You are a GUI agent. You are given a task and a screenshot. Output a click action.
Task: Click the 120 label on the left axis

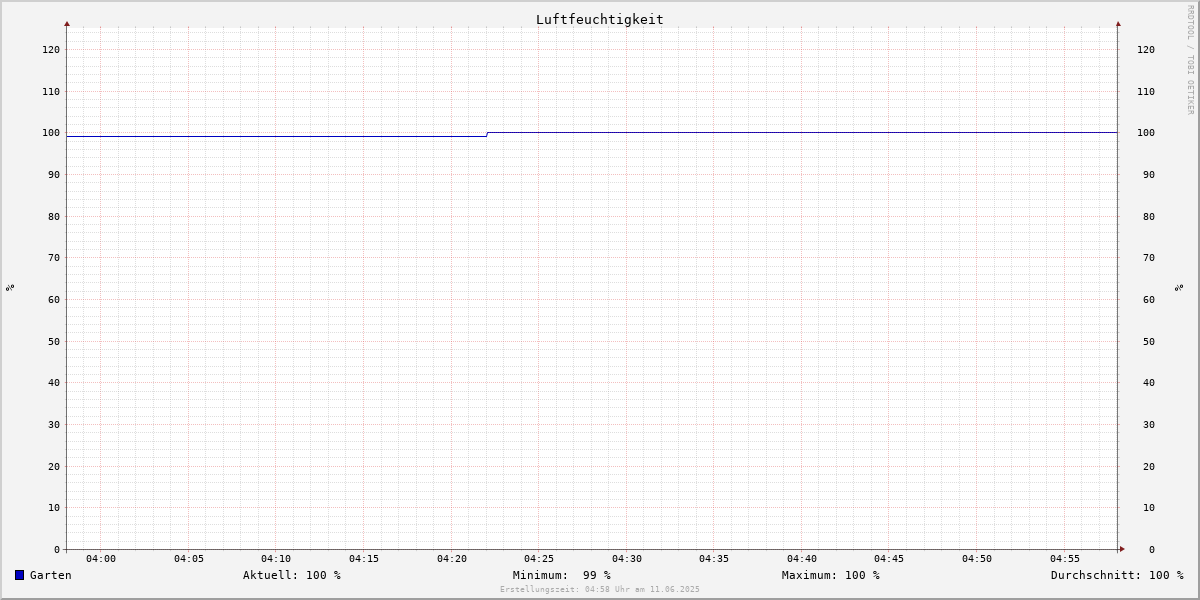[51, 50]
